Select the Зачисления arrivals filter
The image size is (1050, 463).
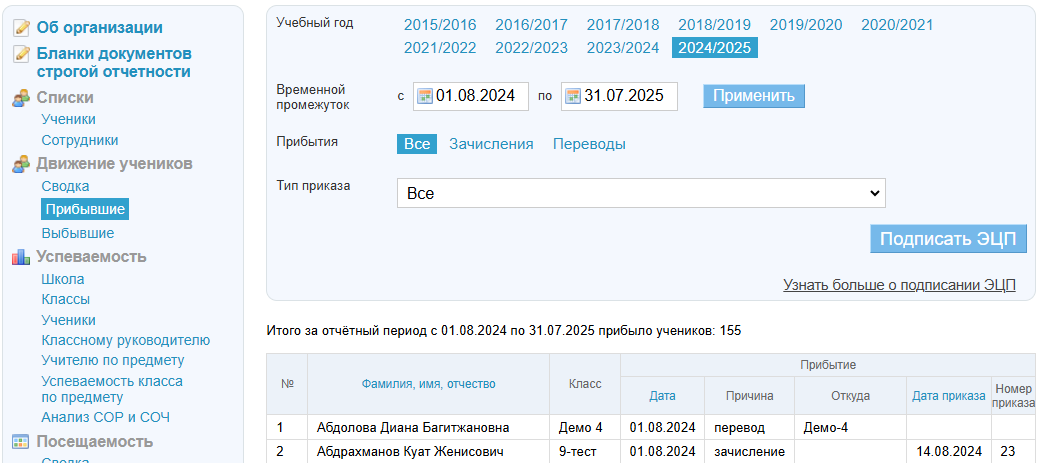[491, 144]
